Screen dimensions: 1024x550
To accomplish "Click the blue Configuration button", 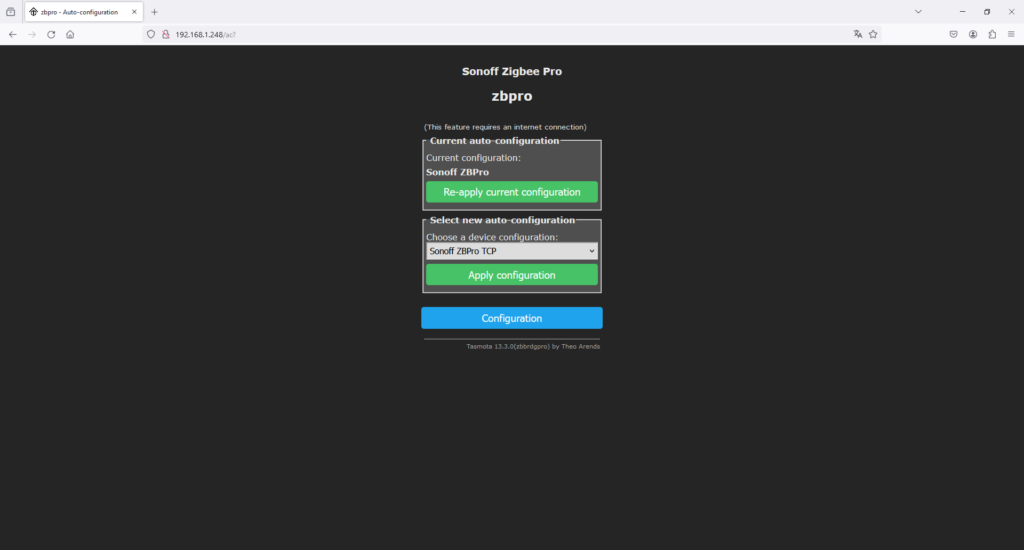I will pyautogui.click(x=511, y=318).
